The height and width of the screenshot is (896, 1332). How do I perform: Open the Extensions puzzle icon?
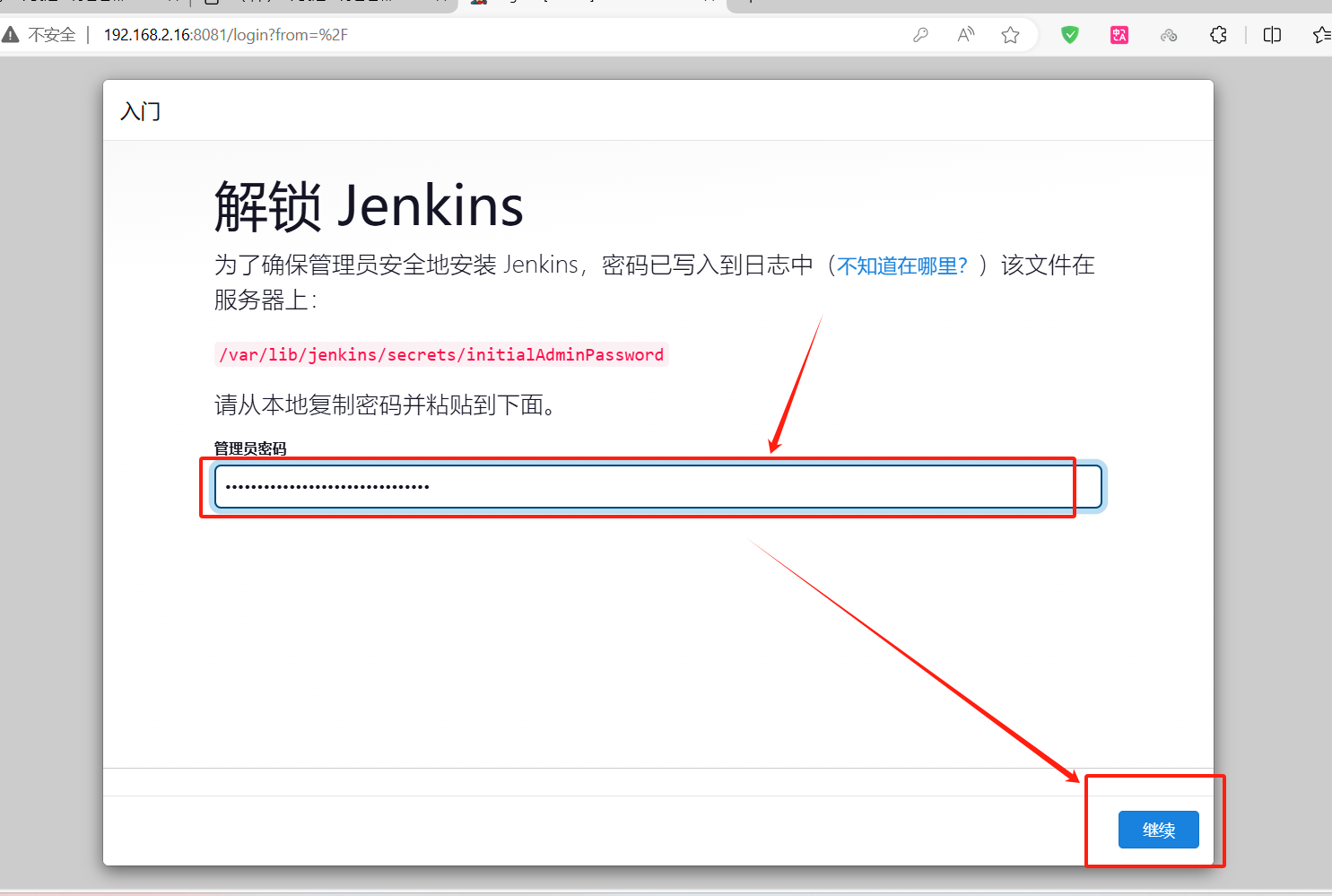pyautogui.click(x=1218, y=35)
